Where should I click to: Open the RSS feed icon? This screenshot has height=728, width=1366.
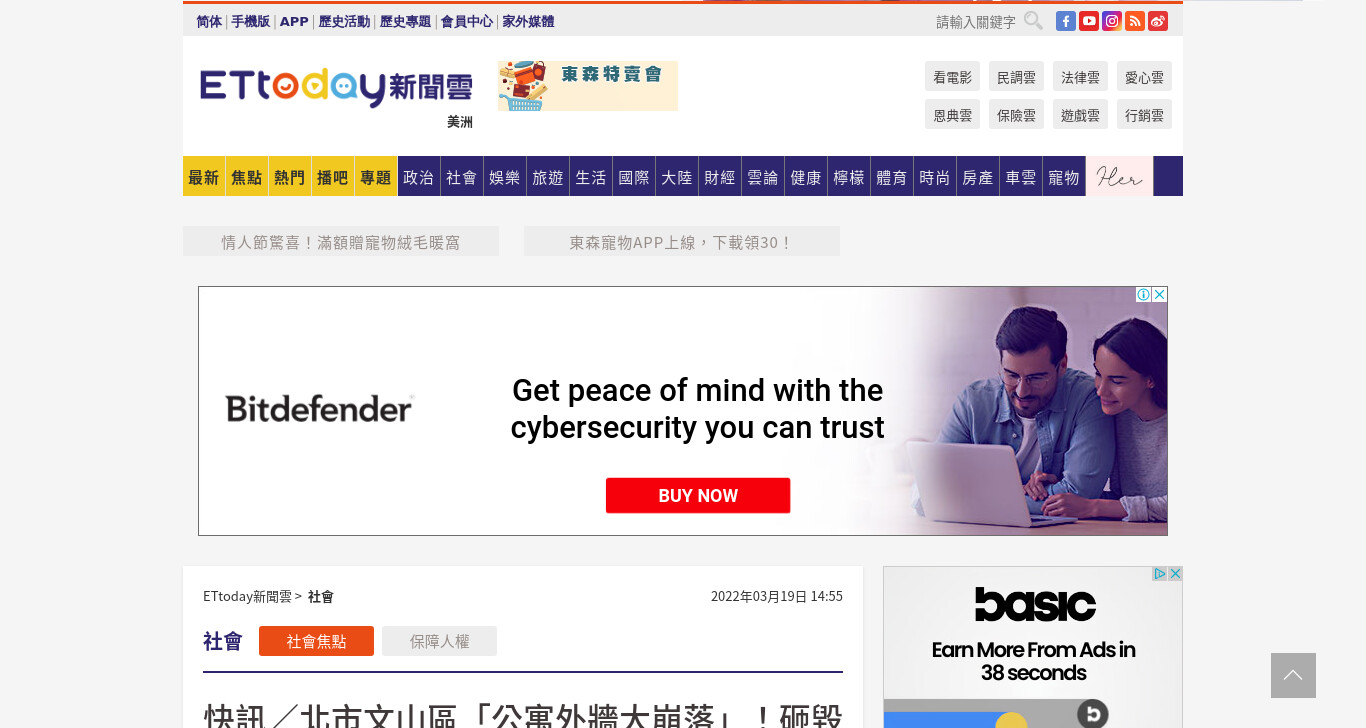click(x=1135, y=21)
